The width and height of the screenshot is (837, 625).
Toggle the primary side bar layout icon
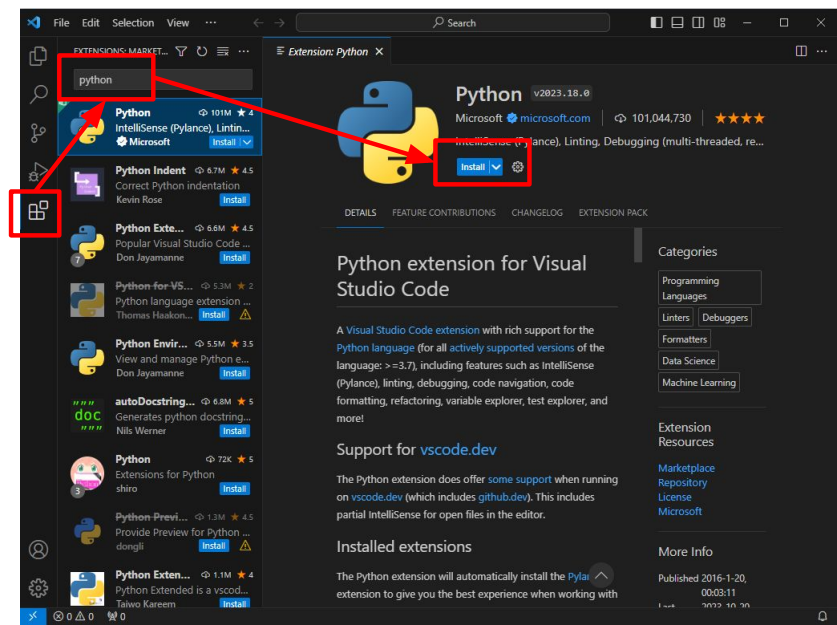coord(657,22)
